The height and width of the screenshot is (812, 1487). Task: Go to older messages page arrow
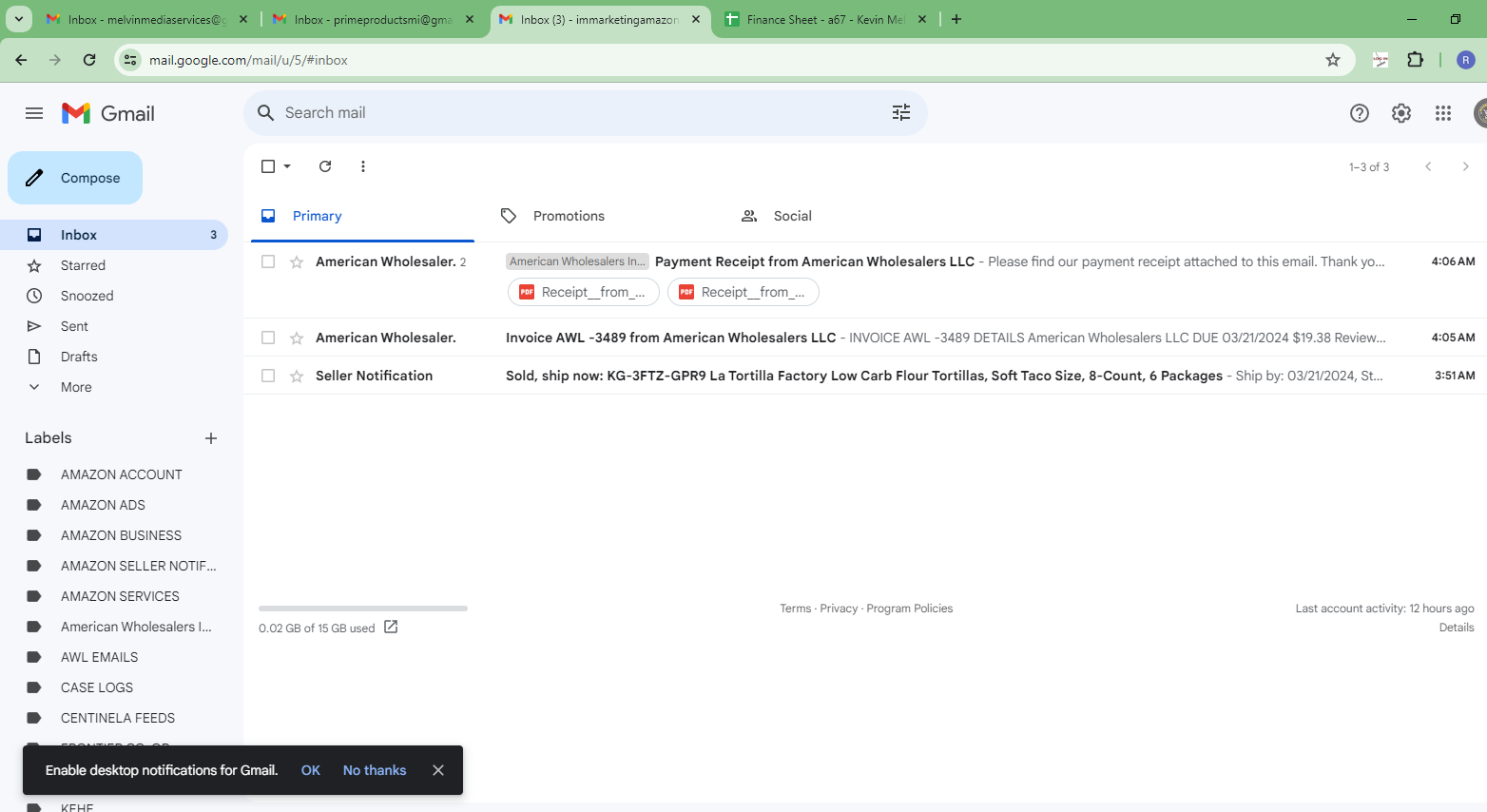[x=1465, y=166]
